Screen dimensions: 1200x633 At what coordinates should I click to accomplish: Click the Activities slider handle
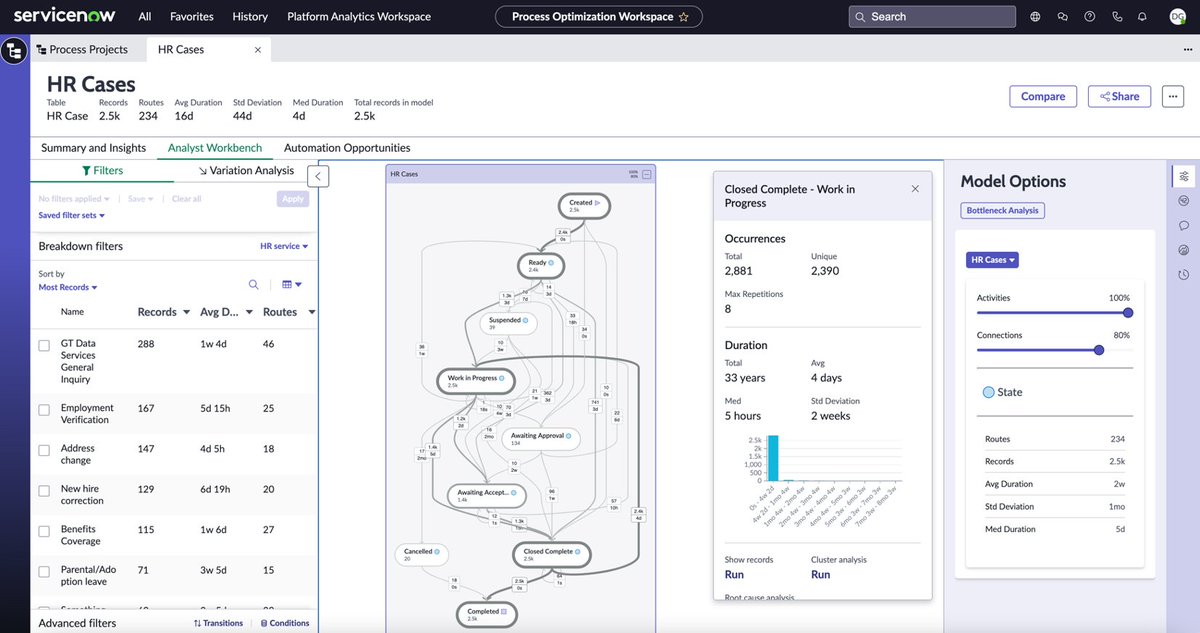1128,313
